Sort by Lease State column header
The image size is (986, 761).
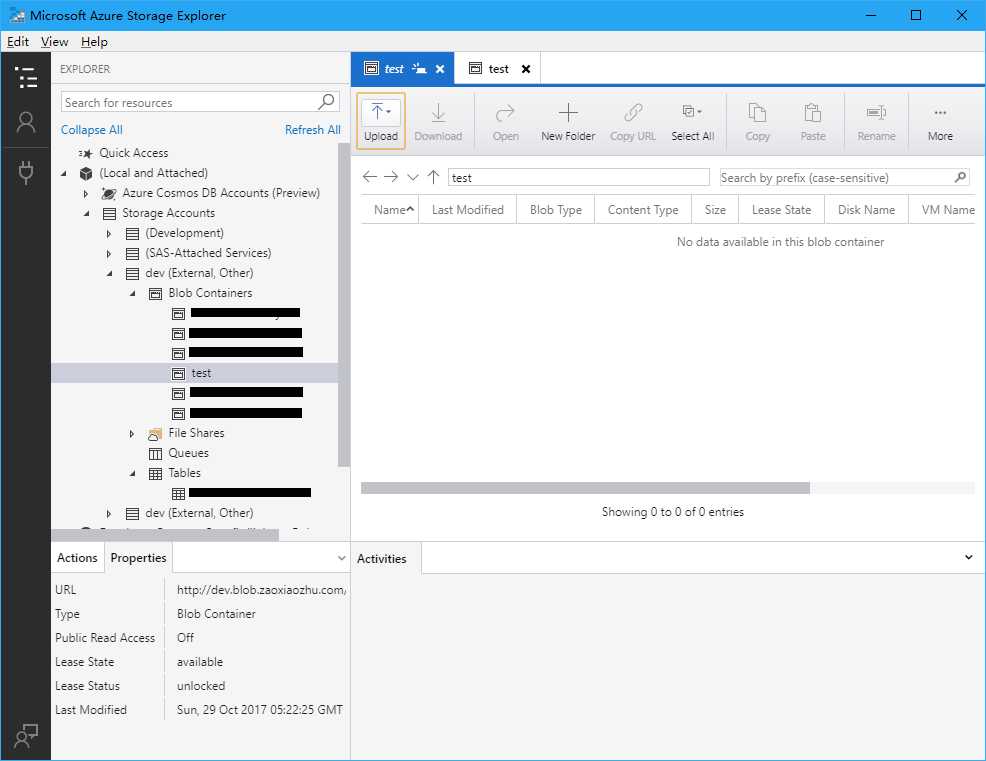point(781,210)
